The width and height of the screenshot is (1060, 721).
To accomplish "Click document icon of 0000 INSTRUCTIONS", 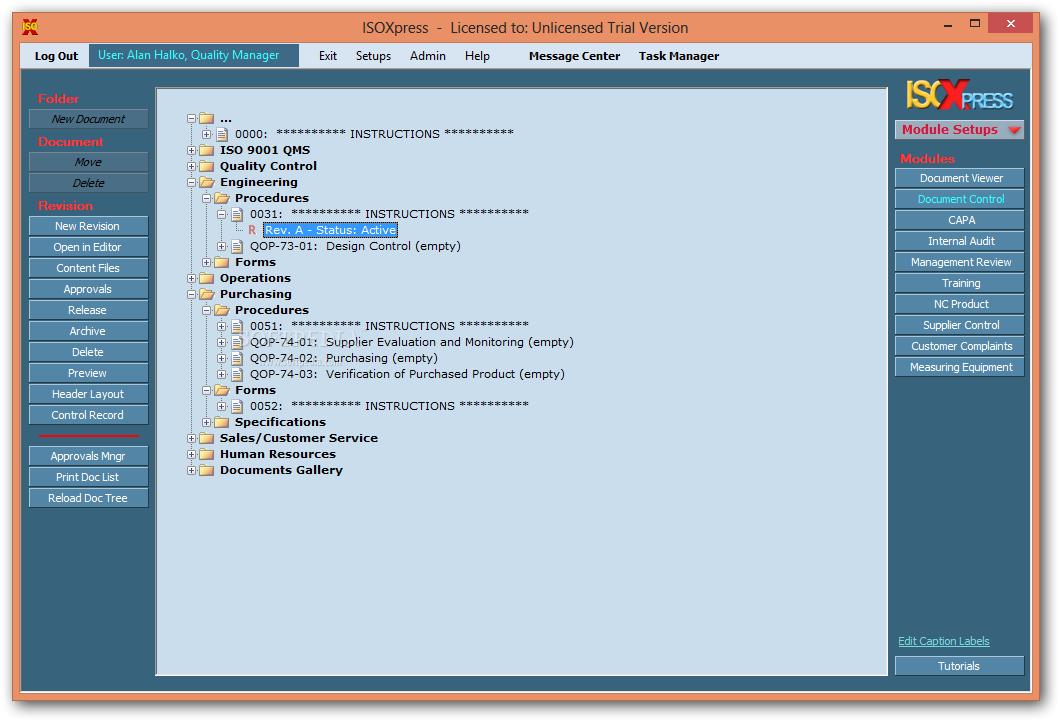I will (222, 134).
